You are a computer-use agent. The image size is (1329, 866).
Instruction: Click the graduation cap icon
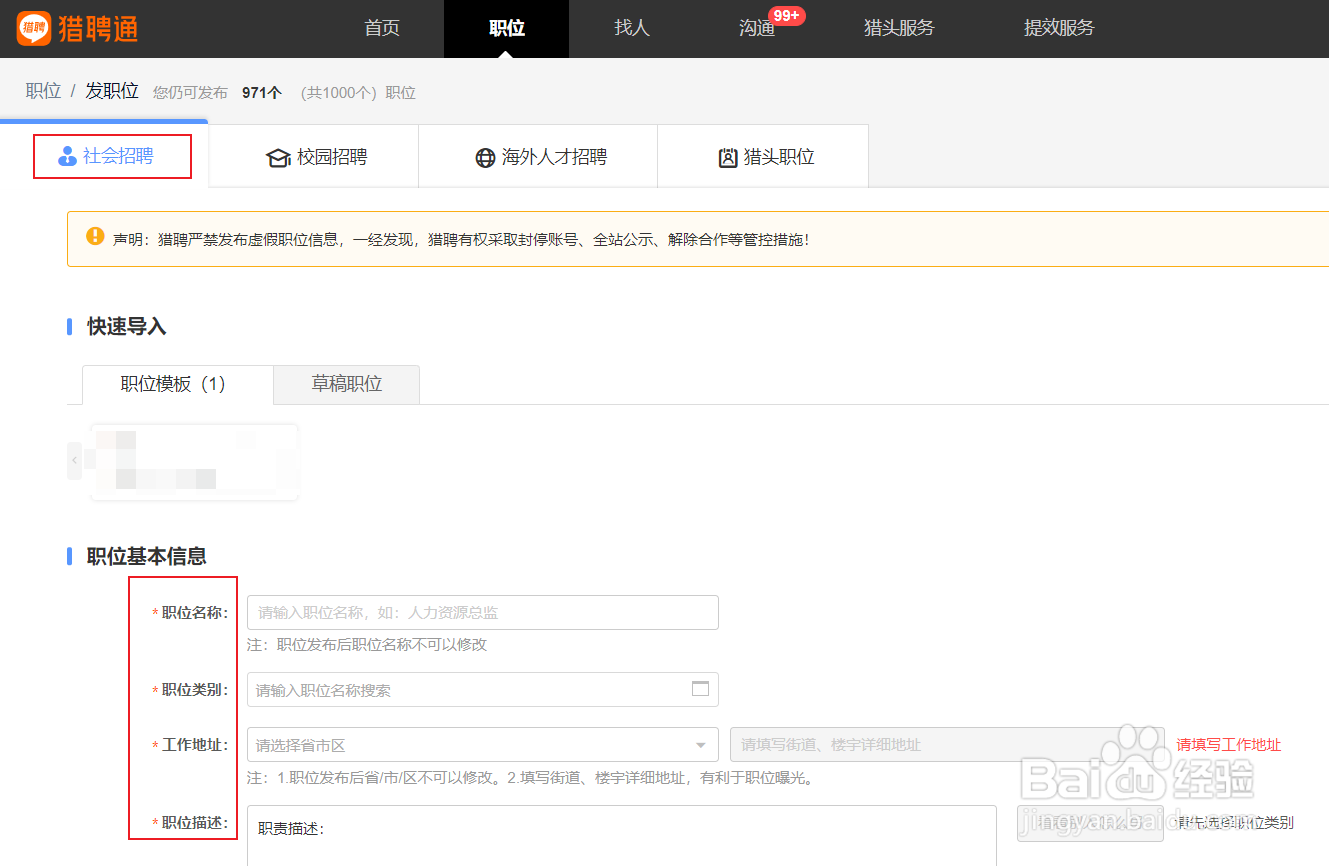click(x=278, y=158)
